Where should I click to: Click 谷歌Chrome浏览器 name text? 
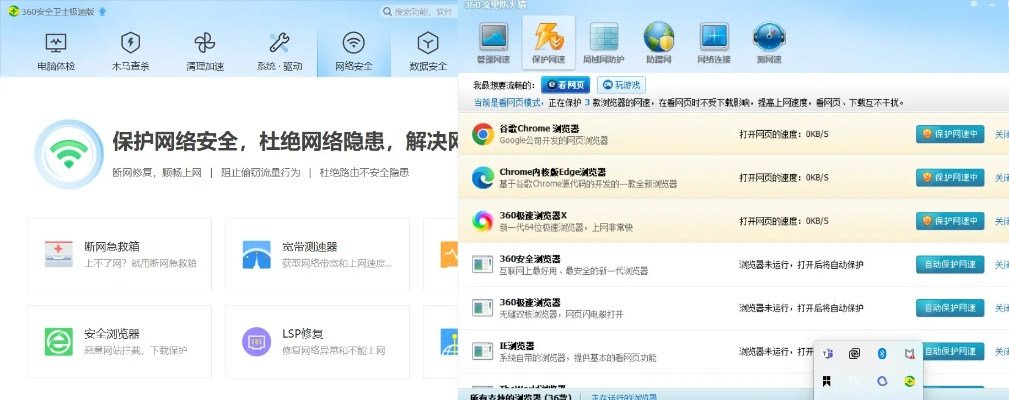pyautogui.click(x=539, y=129)
